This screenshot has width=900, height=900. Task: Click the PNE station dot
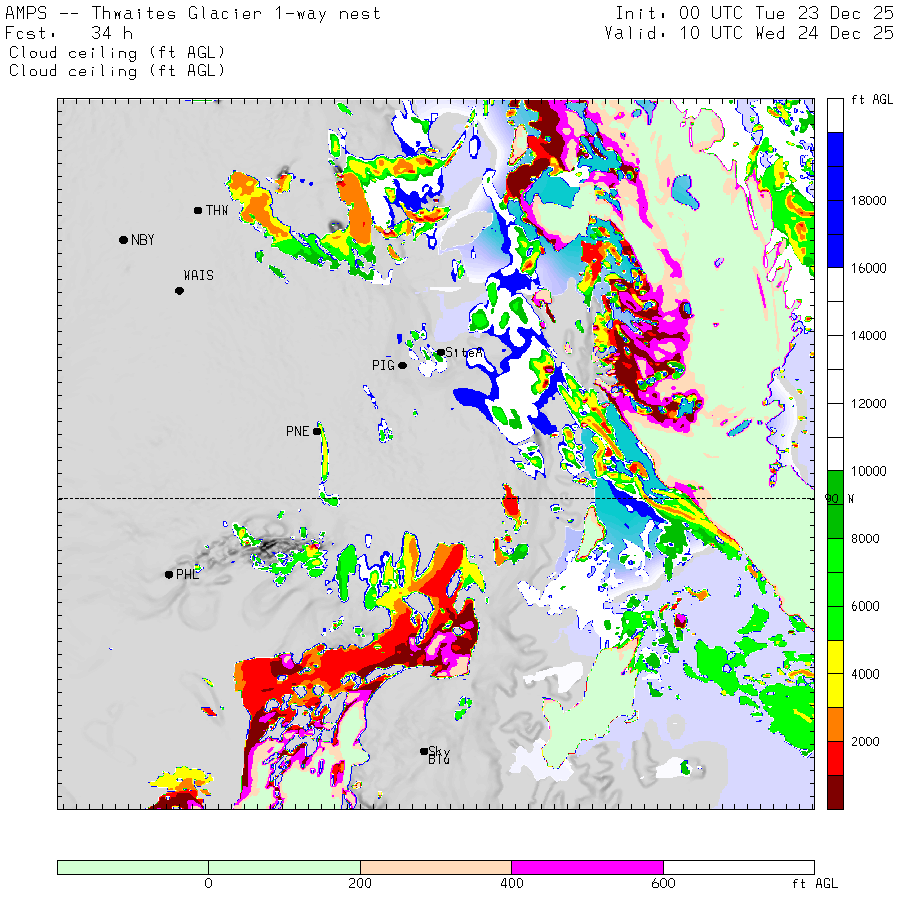click(x=317, y=431)
